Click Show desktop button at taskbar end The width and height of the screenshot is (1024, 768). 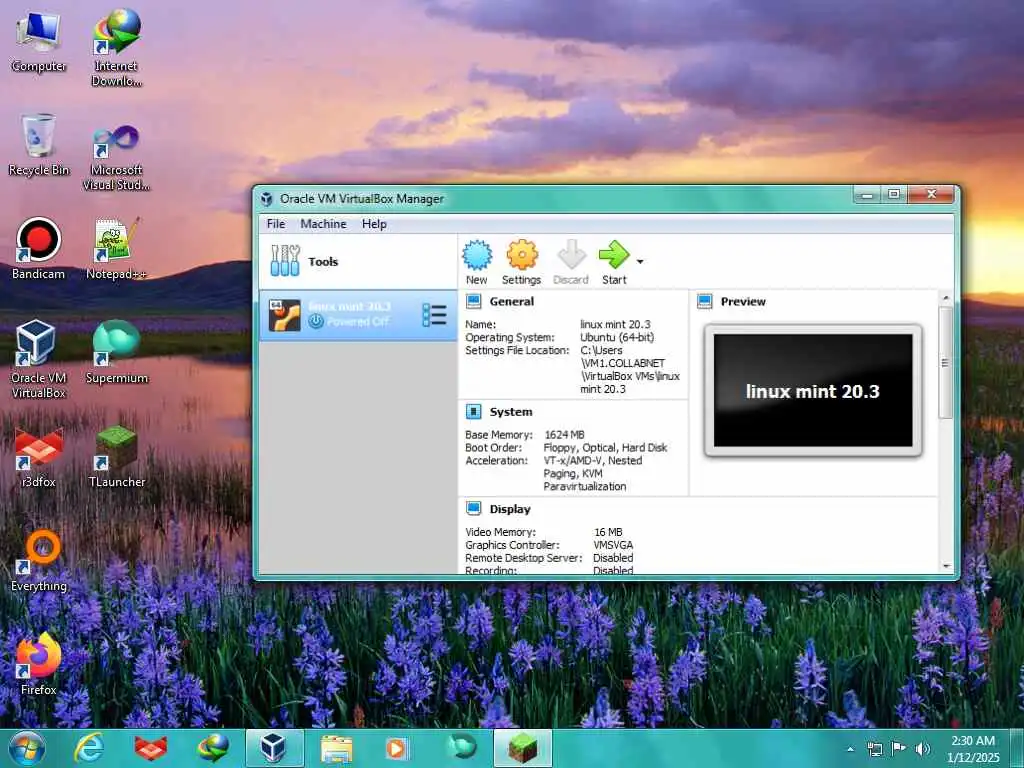(1017, 748)
